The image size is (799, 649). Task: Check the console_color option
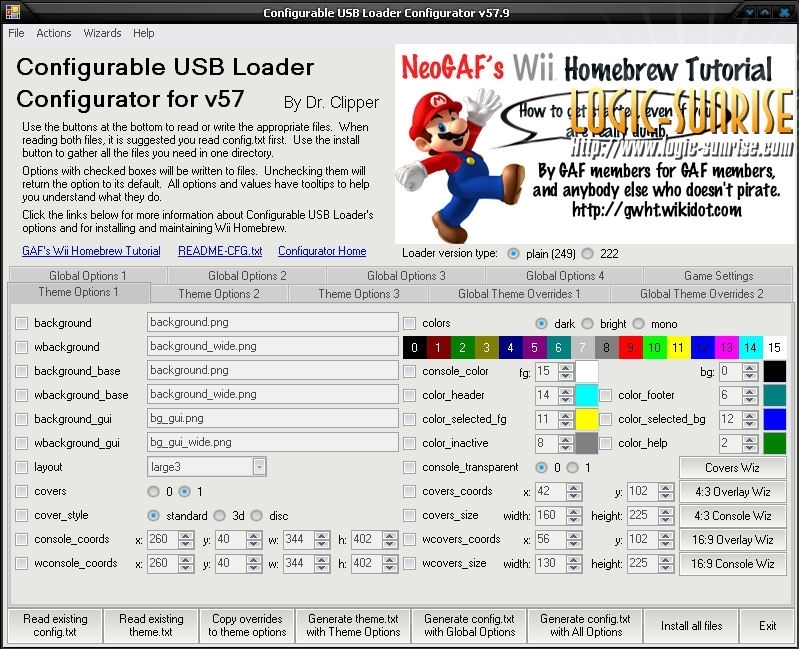tap(409, 371)
